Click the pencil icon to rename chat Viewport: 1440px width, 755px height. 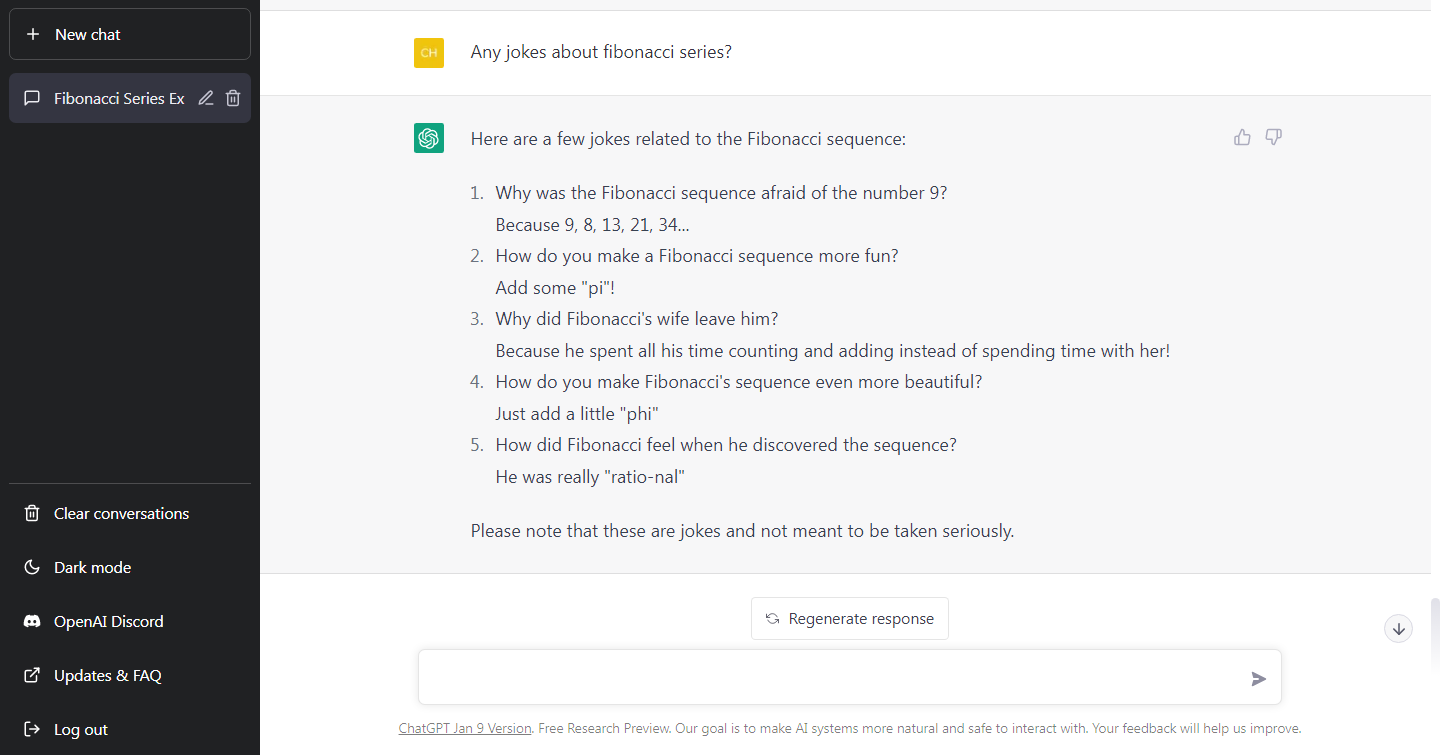click(206, 98)
